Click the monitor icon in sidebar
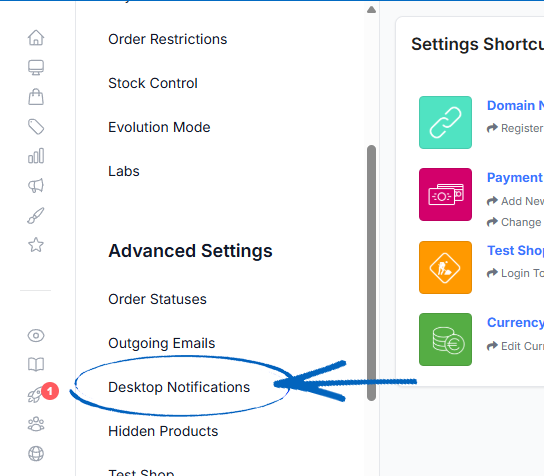The height and width of the screenshot is (476, 544). click(36, 67)
